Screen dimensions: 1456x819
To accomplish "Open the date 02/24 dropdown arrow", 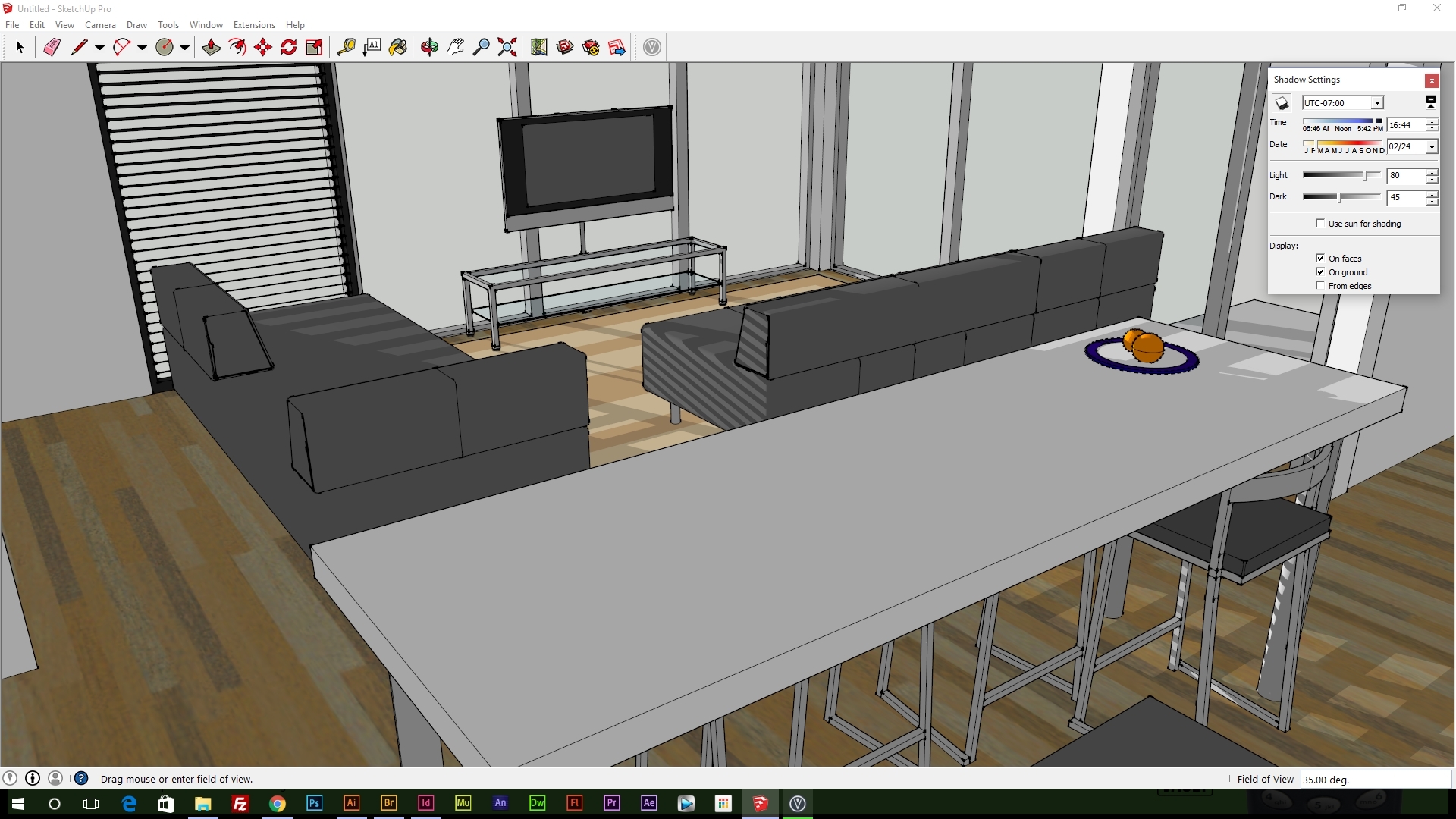I will pos(1432,147).
